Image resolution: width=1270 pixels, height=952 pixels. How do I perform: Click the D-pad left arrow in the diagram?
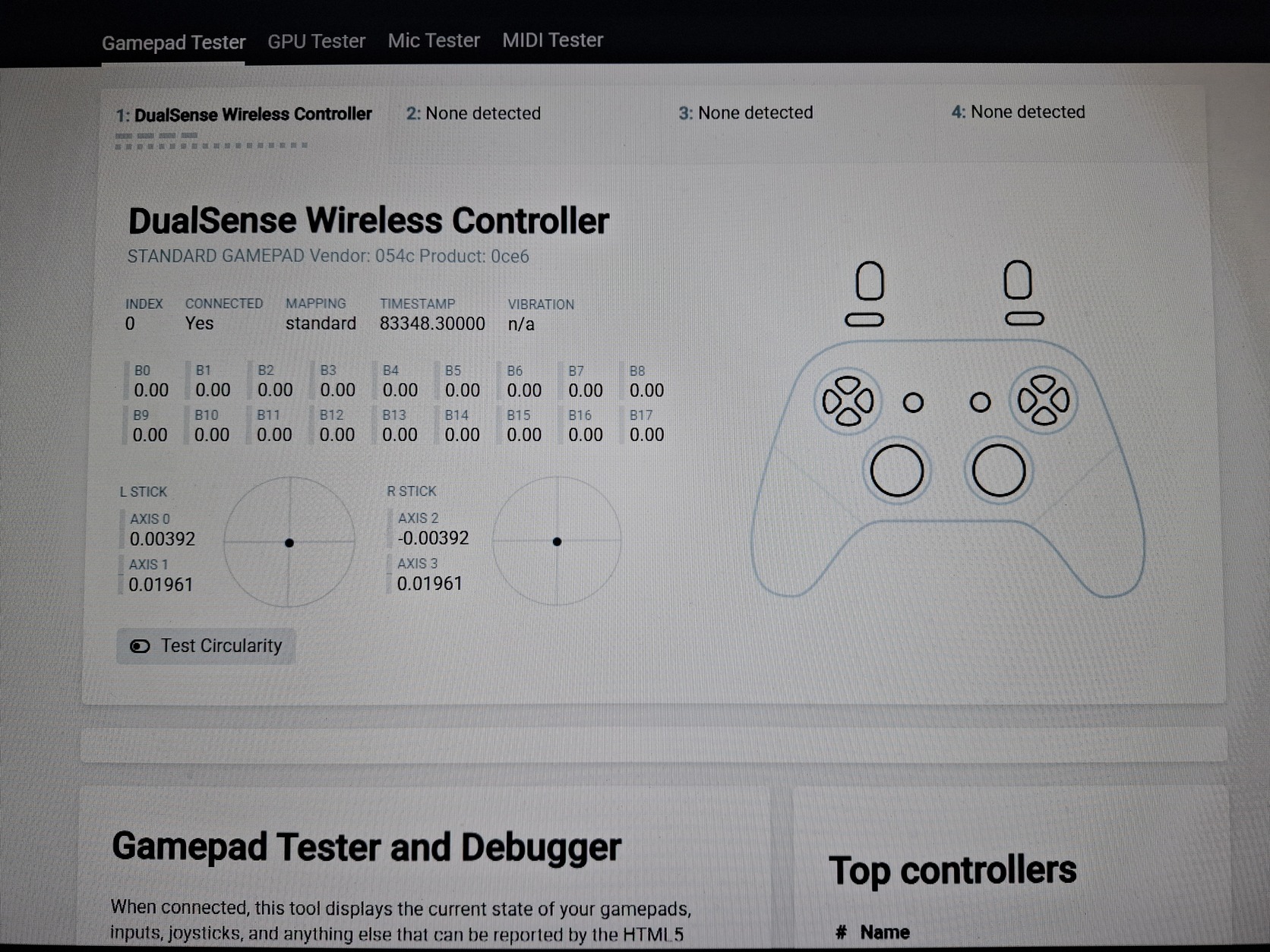coord(832,401)
